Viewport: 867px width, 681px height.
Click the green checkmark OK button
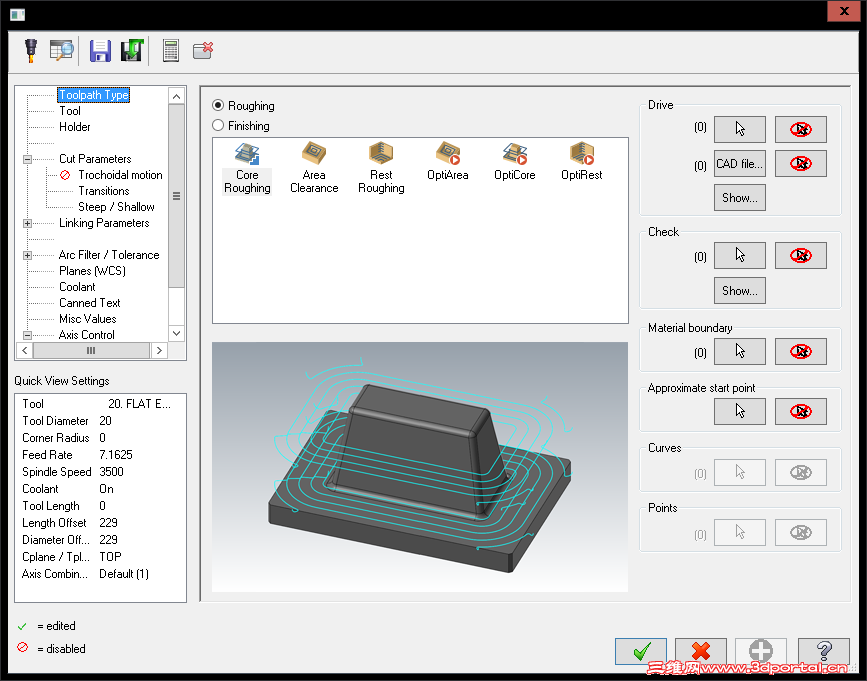641,652
